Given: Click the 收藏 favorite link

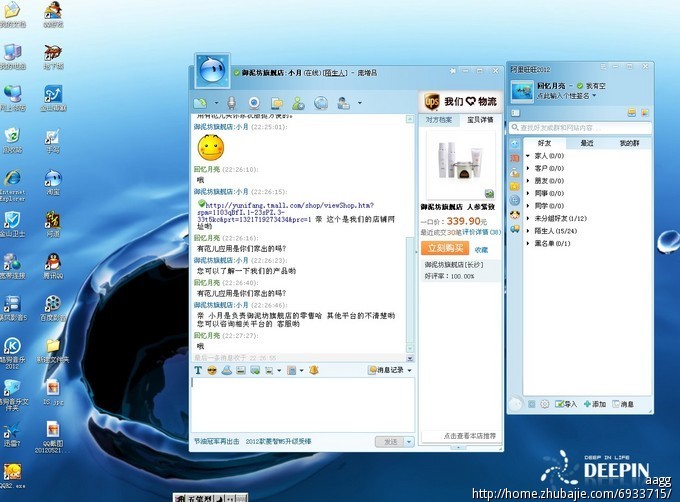Looking at the screenshot, I should 481,250.
